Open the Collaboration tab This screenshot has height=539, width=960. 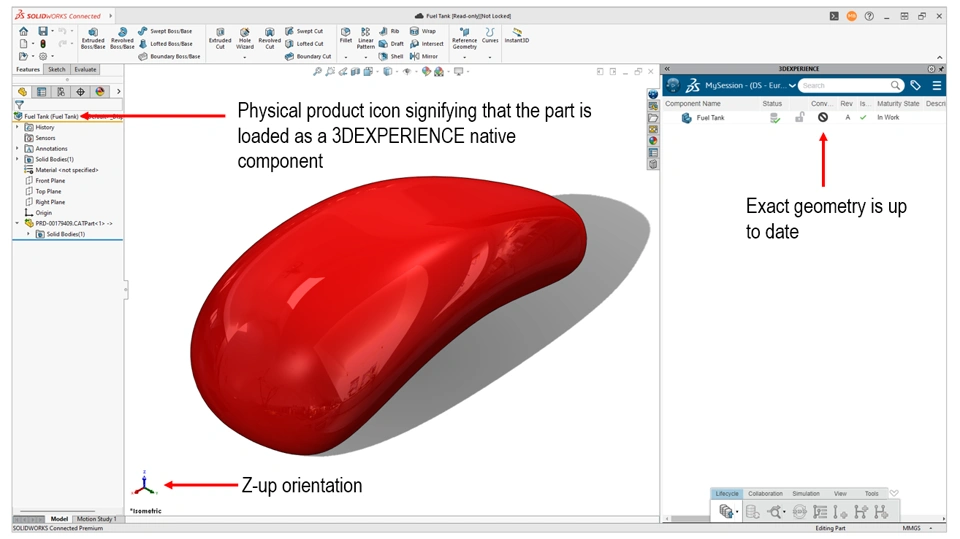[765, 494]
